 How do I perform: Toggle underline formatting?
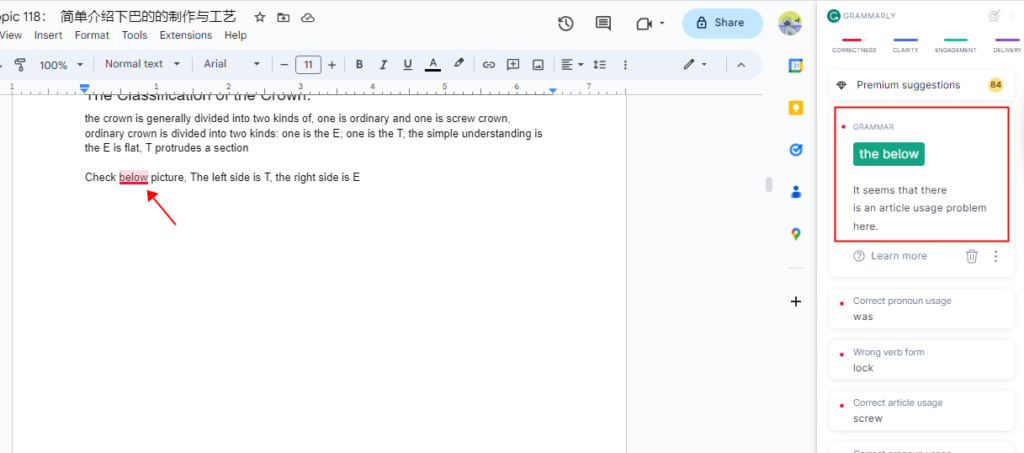pos(408,65)
